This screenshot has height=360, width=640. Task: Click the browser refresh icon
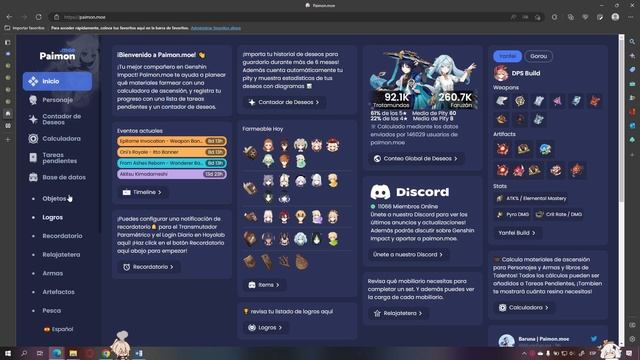coord(38,17)
